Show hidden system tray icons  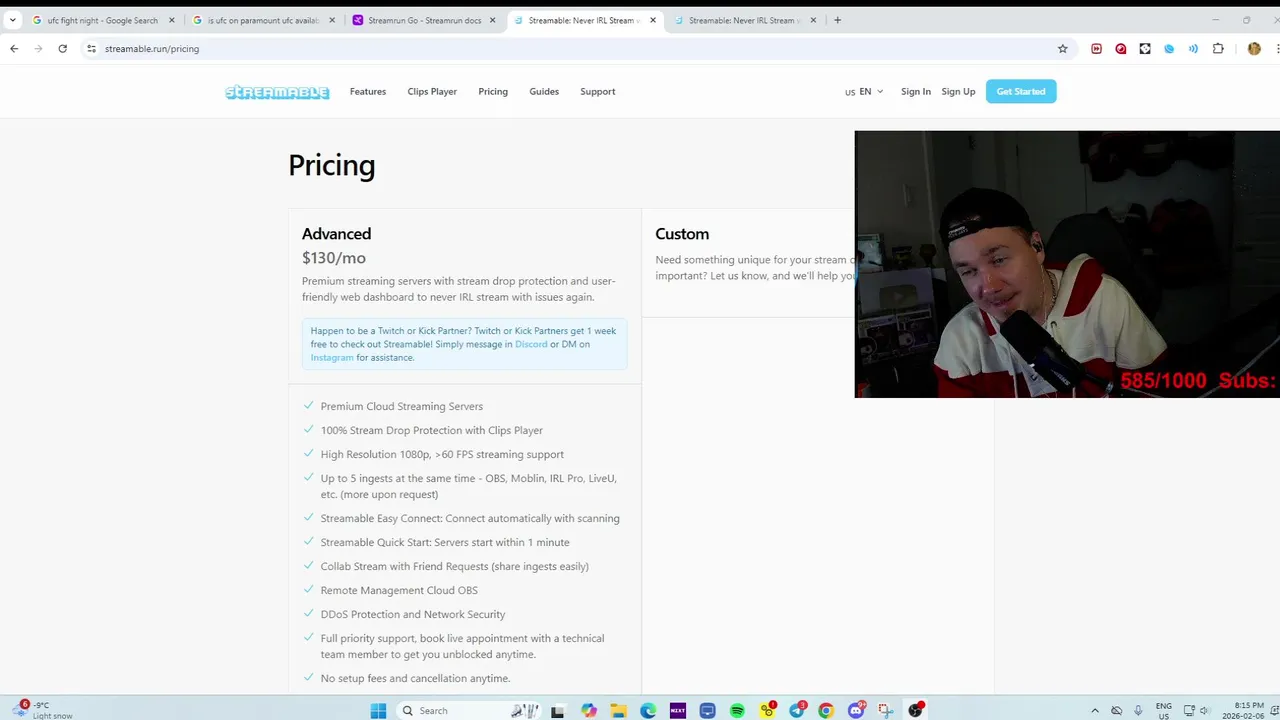tap(1094, 710)
